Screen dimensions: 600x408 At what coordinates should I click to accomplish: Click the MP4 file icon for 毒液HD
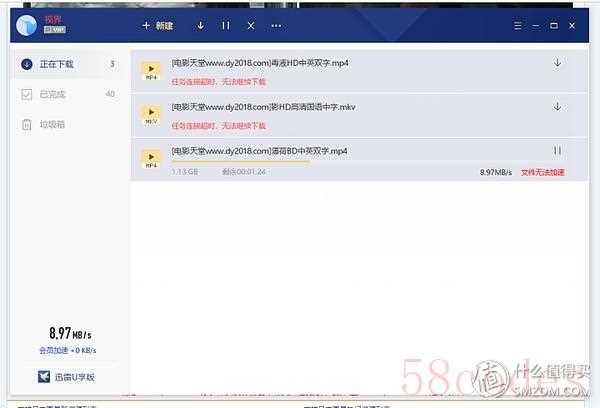[152, 70]
